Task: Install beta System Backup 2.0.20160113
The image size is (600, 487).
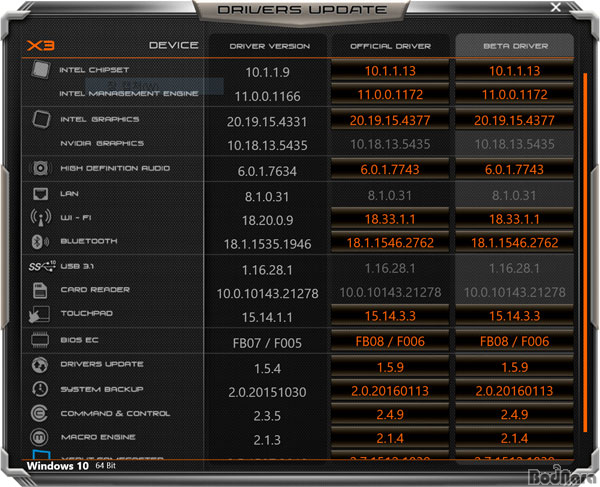Action: (514, 390)
